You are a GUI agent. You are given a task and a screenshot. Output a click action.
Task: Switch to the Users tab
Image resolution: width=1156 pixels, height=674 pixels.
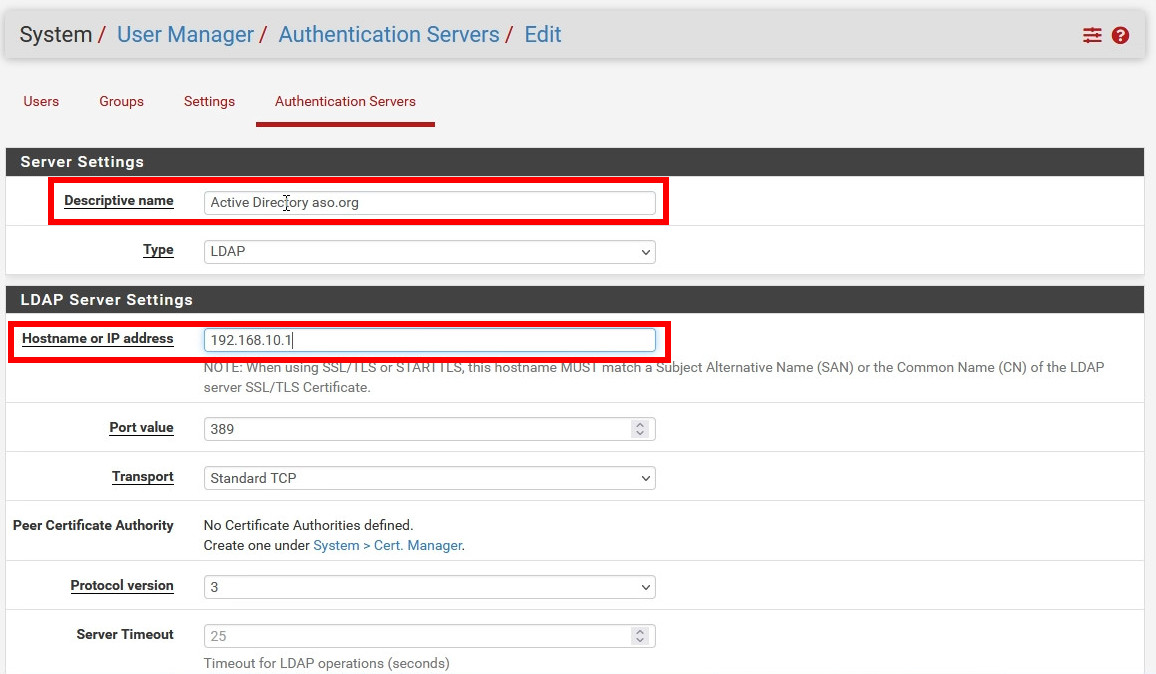41,101
